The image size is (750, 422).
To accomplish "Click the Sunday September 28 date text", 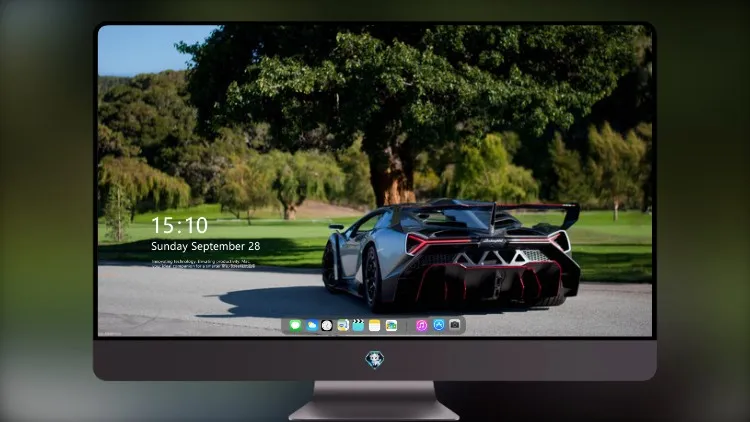I will [206, 246].
